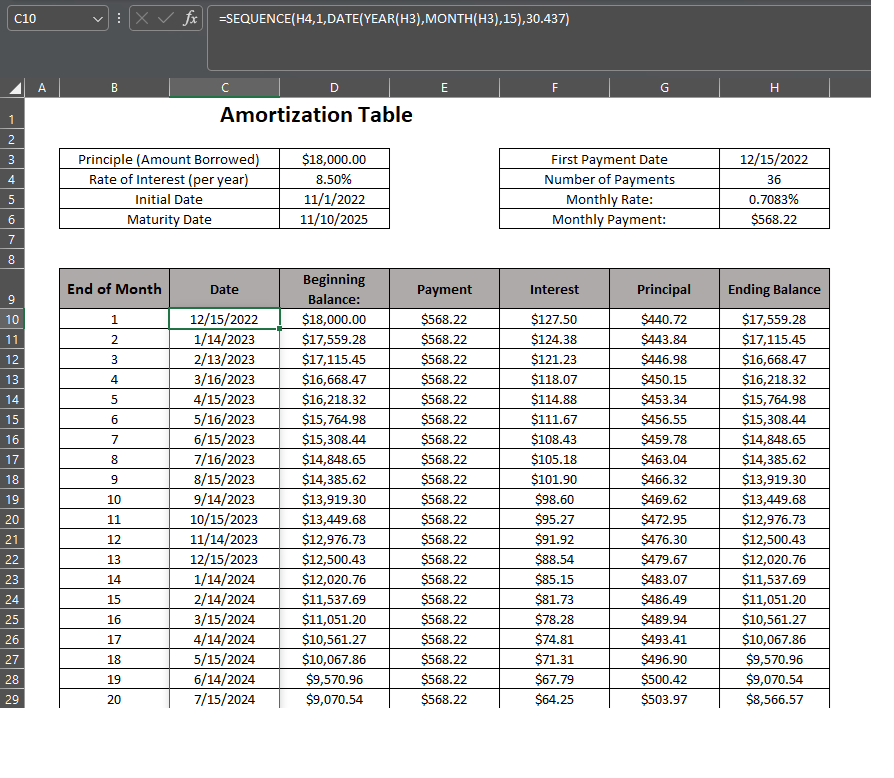Click the fill handle of cell C10

point(279,329)
